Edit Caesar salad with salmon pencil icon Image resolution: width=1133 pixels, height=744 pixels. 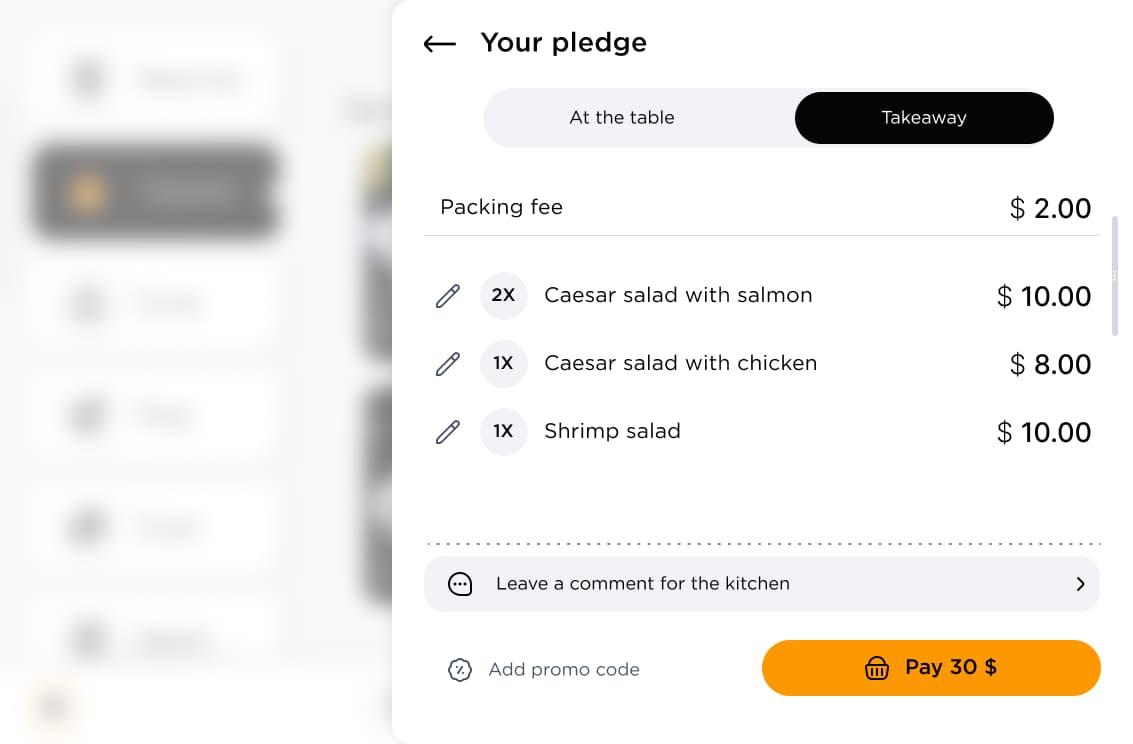tap(447, 295)
